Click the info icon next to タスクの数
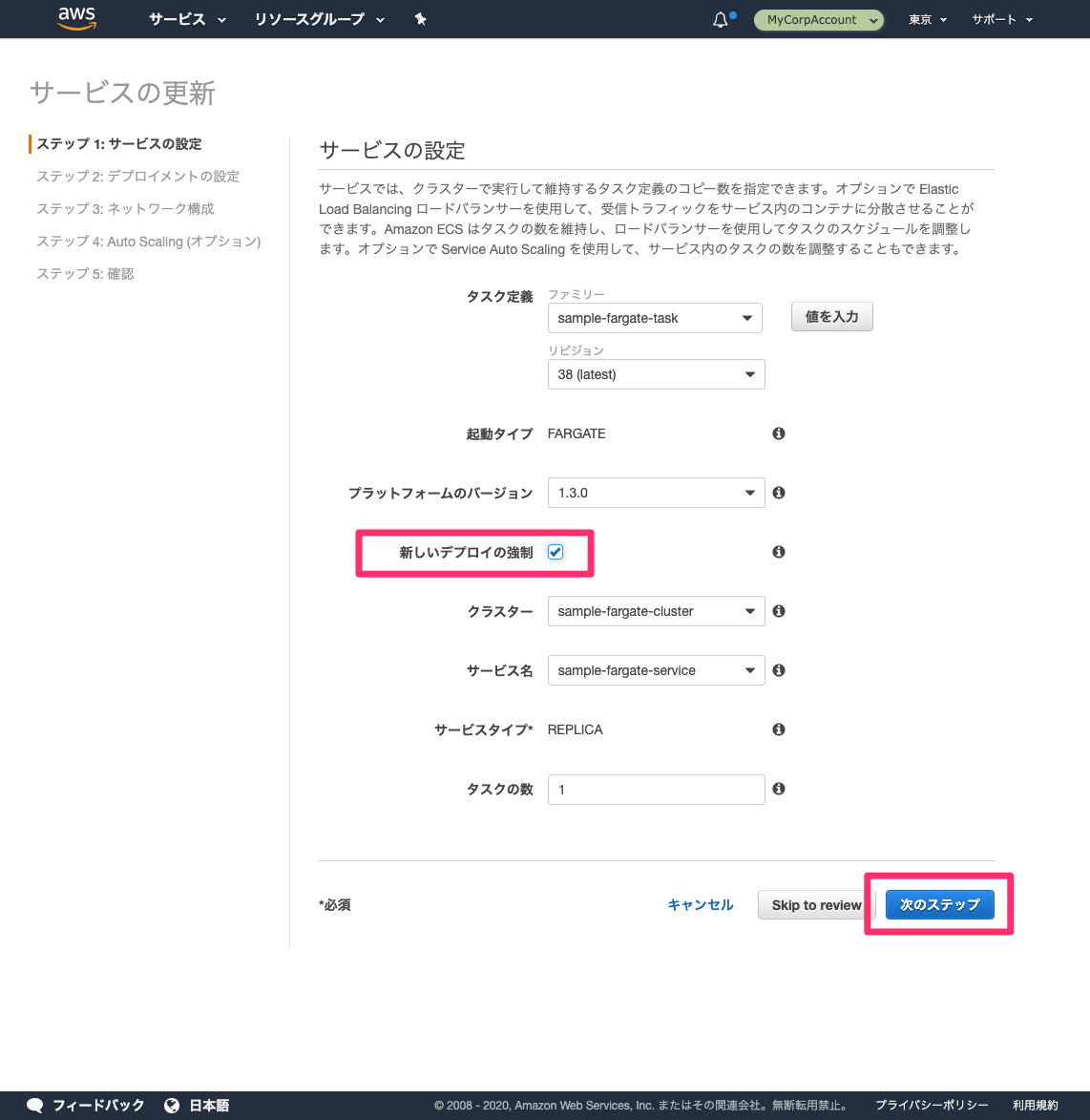The height and width of the screenshot is (1120, 1090). click(778, 789)
